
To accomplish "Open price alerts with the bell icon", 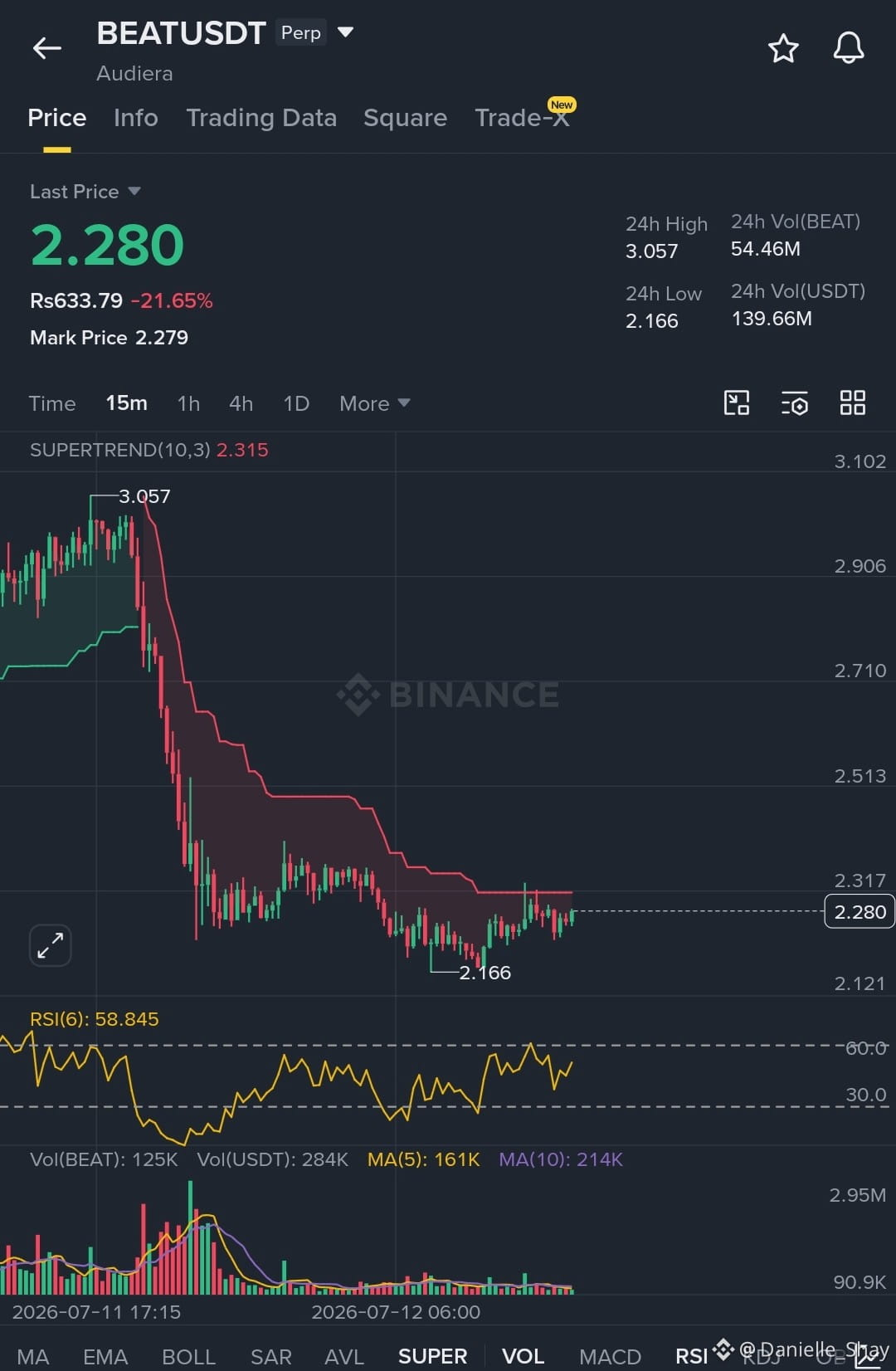I will (849, 48).
